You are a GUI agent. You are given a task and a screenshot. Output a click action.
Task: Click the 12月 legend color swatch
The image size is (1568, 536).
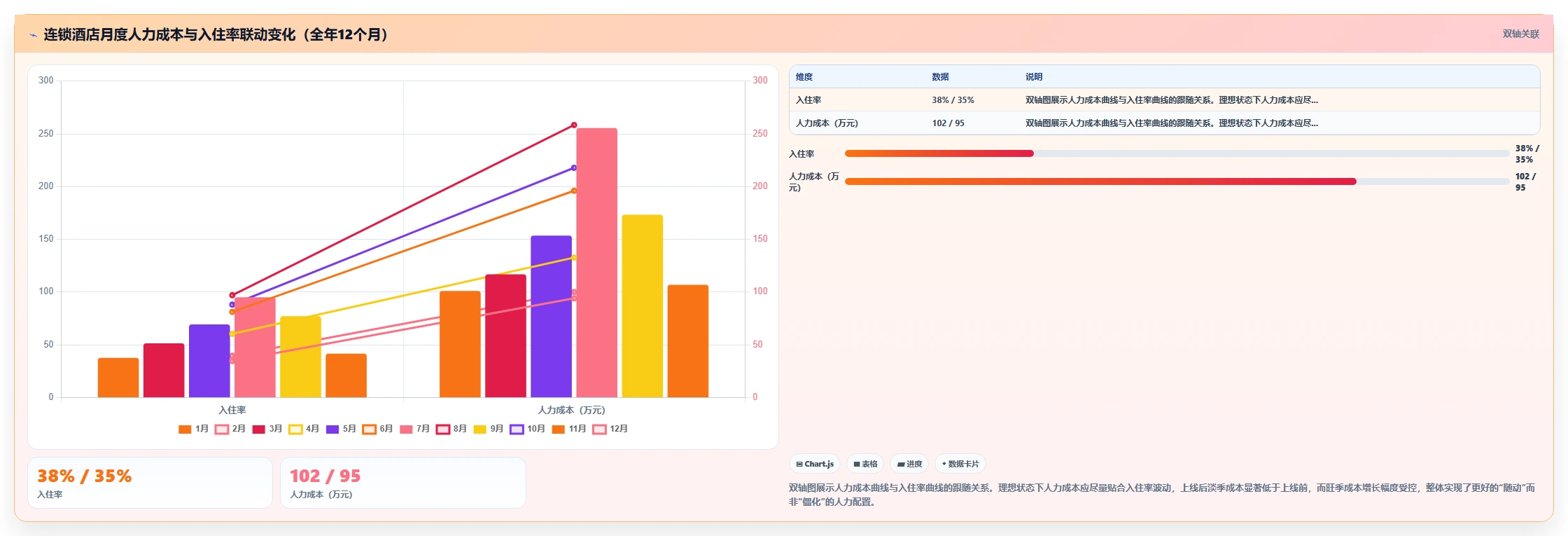599,430
